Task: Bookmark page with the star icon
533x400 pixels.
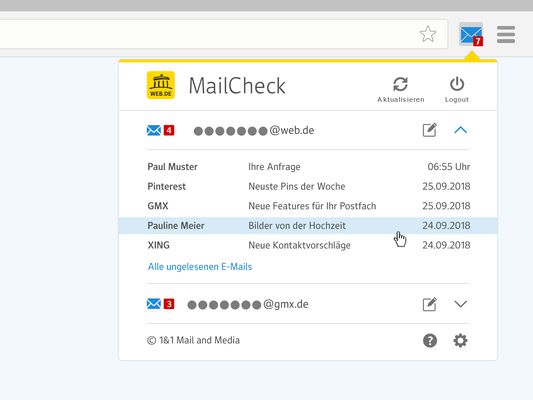Action: [x=428, y=34]
